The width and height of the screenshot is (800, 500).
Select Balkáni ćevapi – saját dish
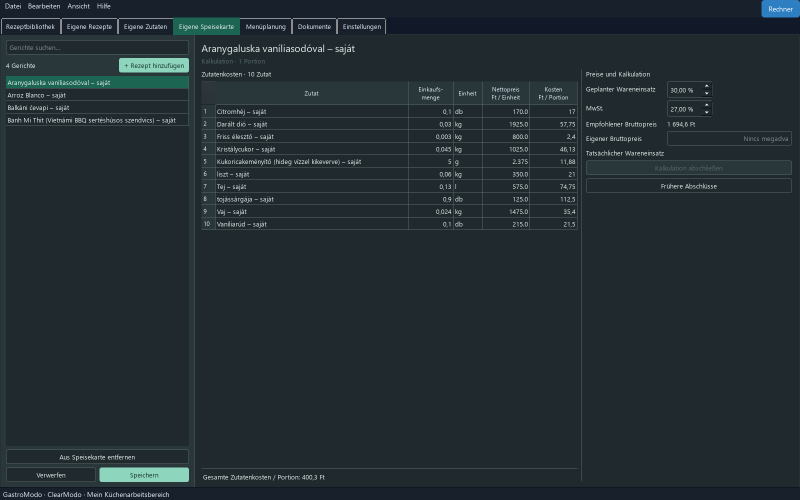point(97,108)
